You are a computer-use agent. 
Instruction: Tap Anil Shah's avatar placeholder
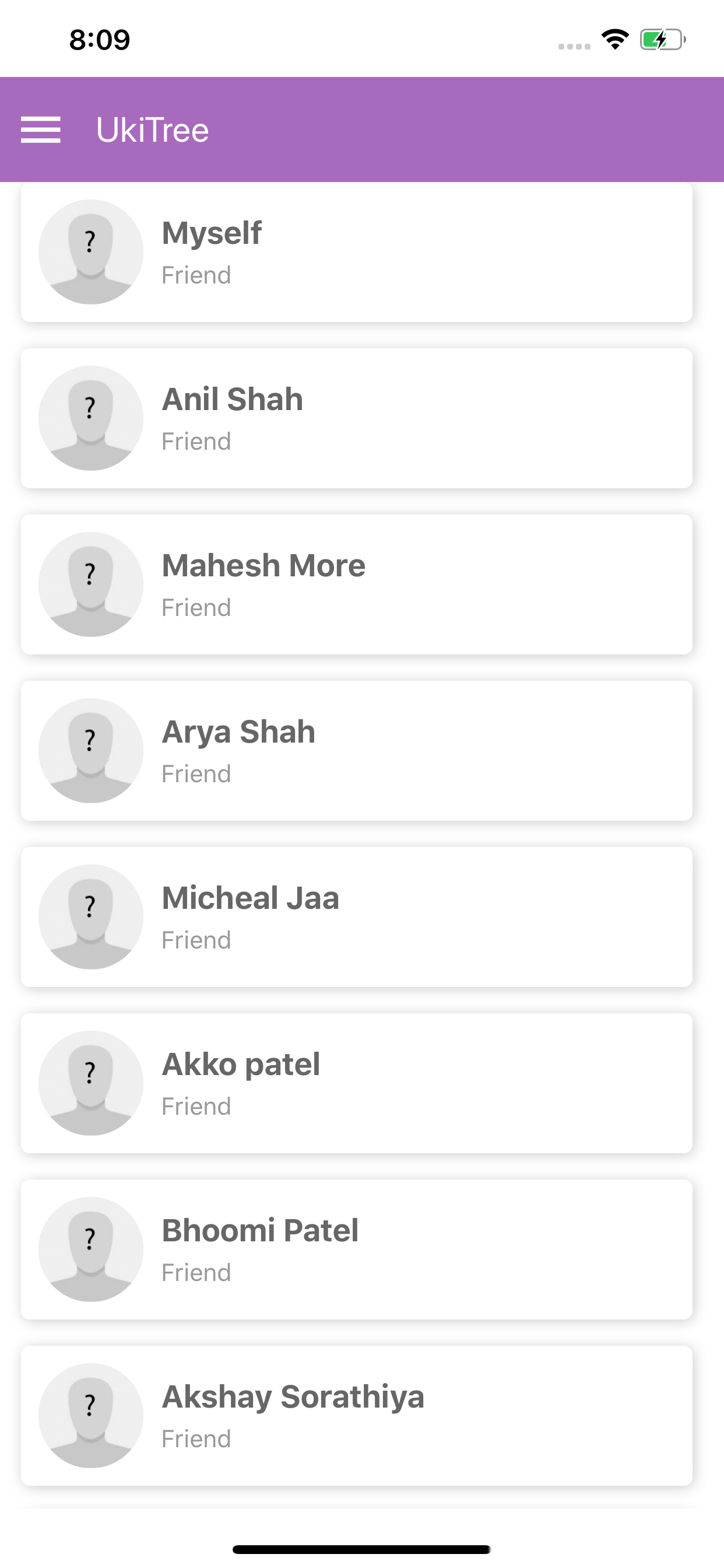click(91, 418)
